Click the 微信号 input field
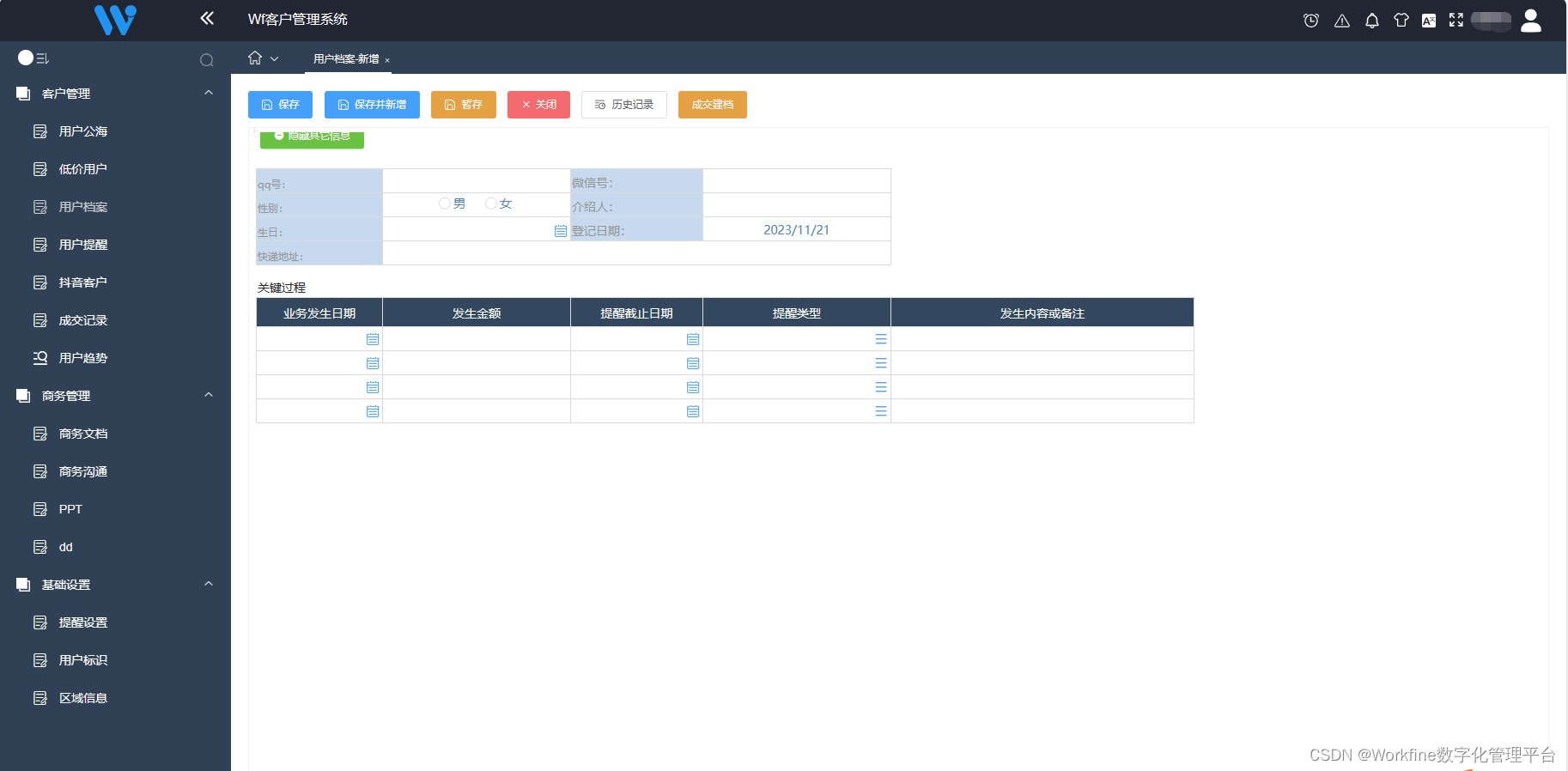Viewport: 1568px width, 771px height. click(x=797, y=181)
